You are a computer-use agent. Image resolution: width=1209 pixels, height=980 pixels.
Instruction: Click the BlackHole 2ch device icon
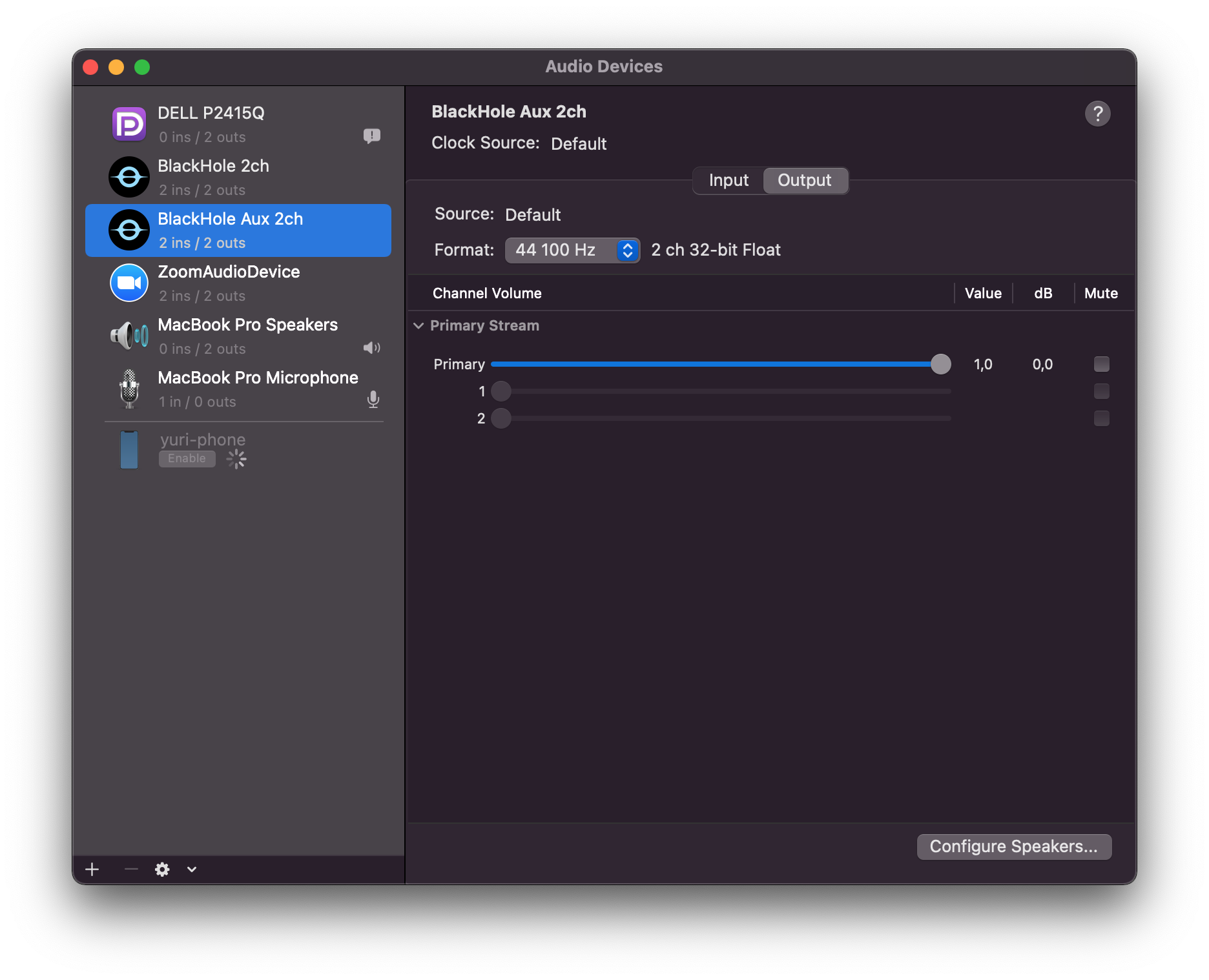[x=129, y=177]
